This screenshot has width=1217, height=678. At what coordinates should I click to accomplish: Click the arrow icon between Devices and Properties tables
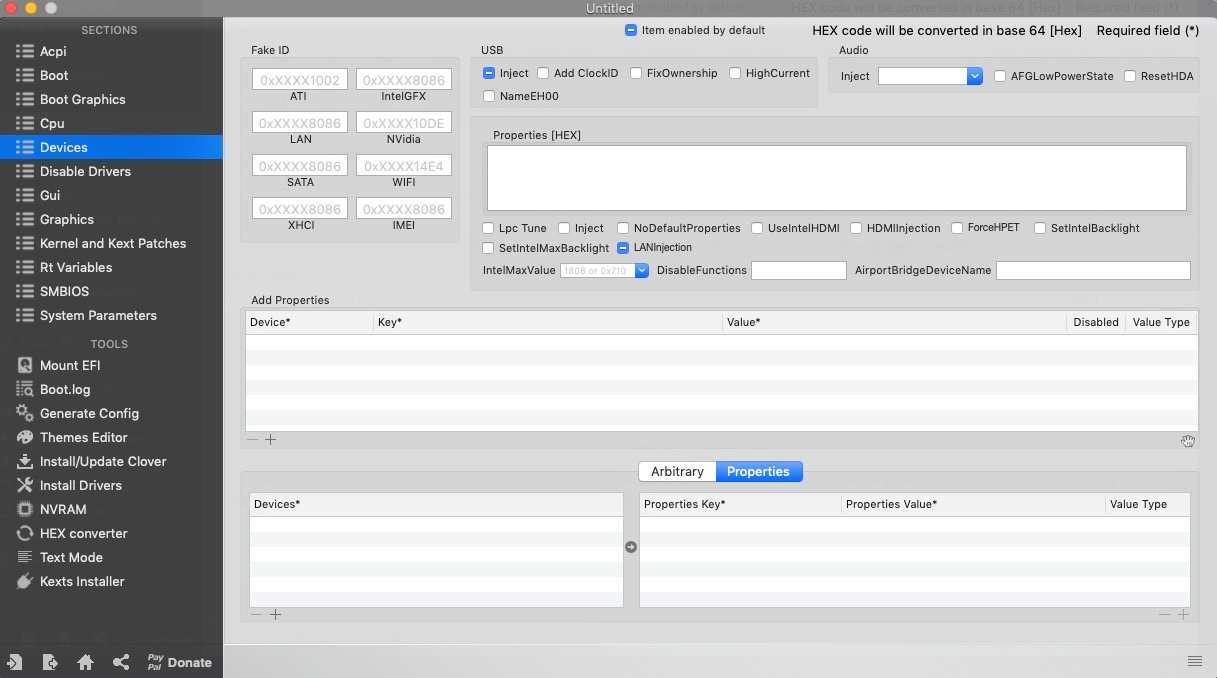point(631,547)
